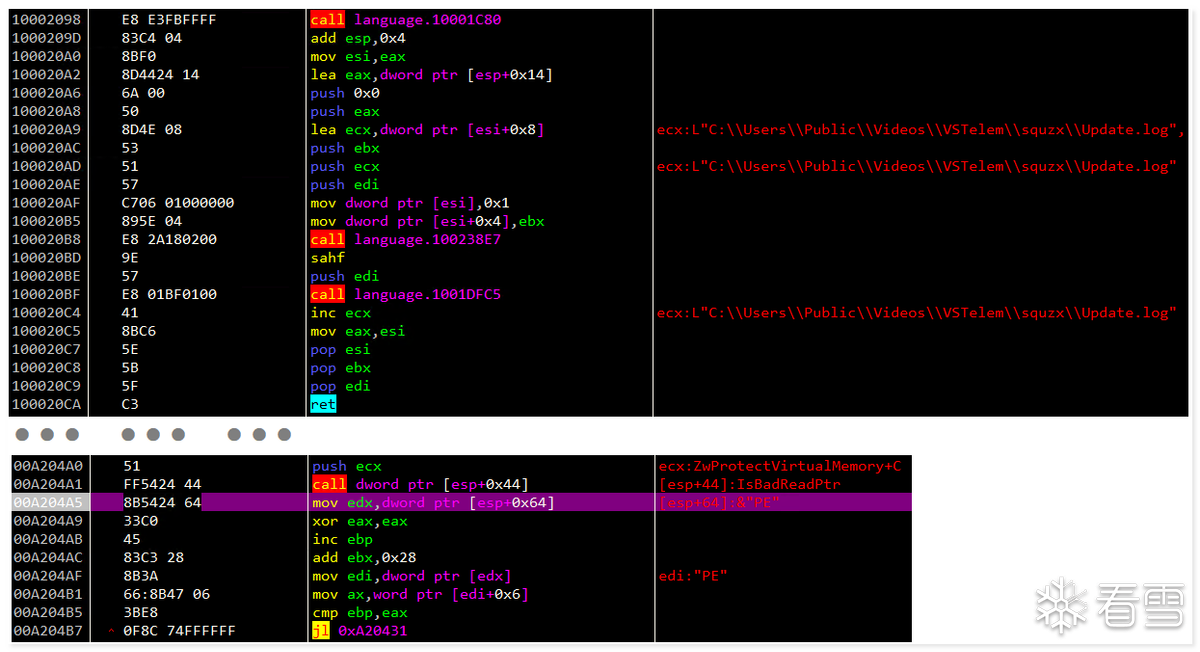The image size is (1200, 652).
Task: Click the 'edi:"PE"' comment
Action: click(693, 576)
